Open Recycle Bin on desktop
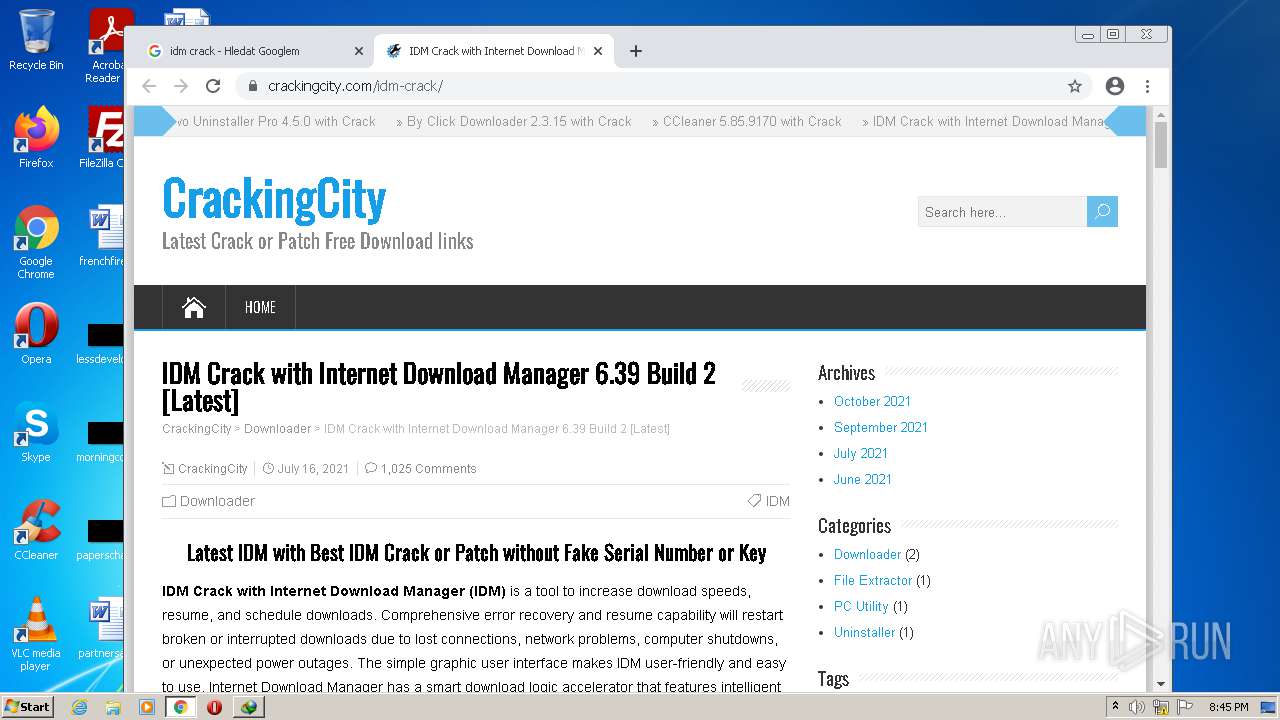The image size is (1280, 720). click(36, 41)
